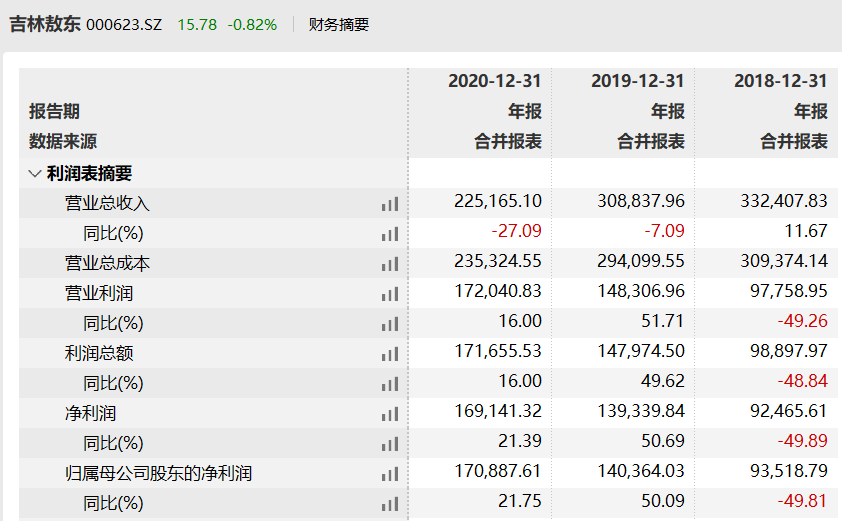Select the 2018-12-31 column header

[x=781, y=81]
